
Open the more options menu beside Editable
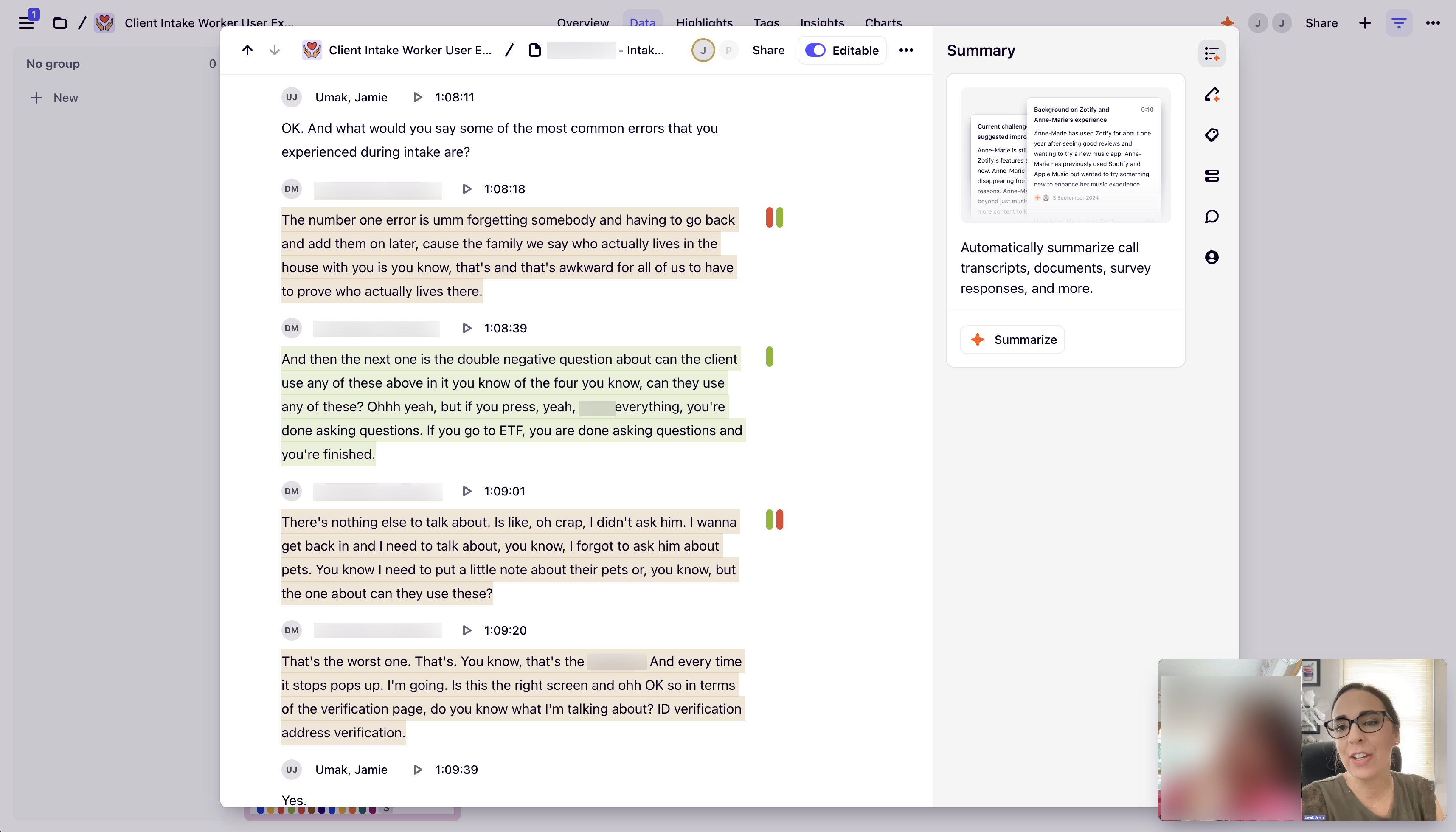[x=906, y=50]
